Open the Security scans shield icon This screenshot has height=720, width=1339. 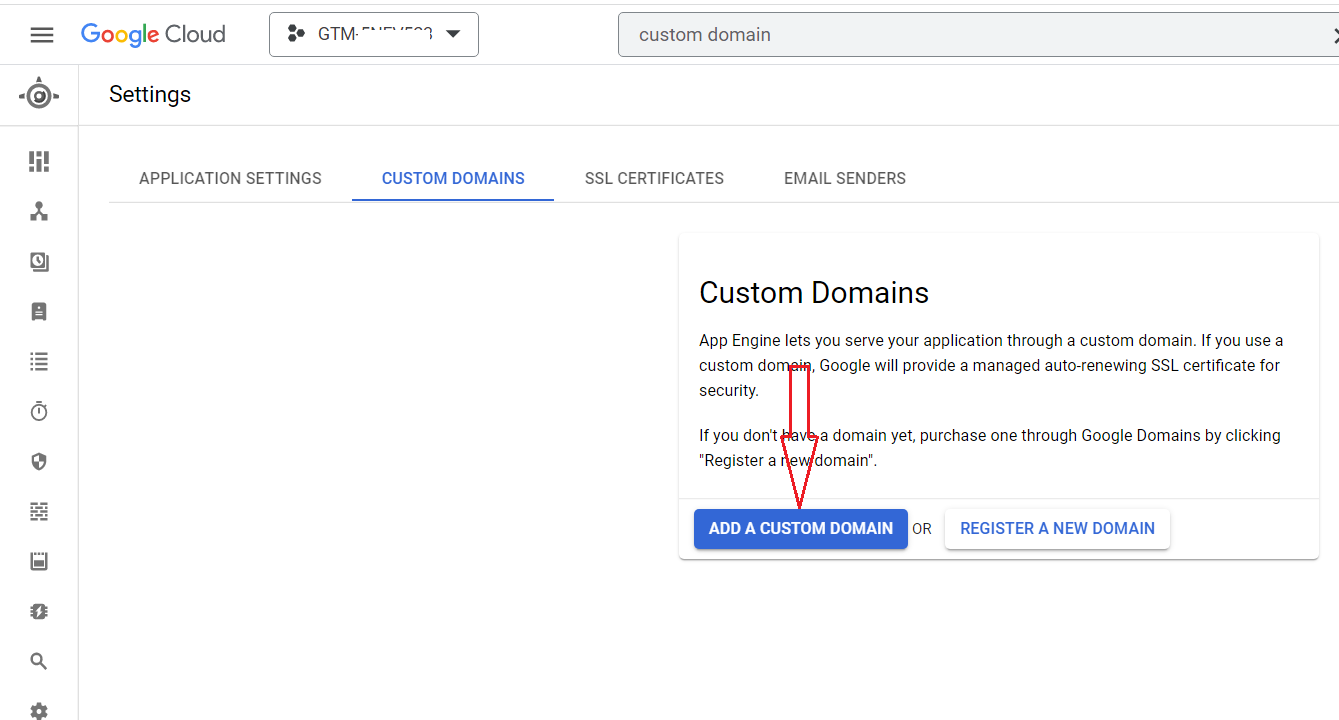coord(39,461)
